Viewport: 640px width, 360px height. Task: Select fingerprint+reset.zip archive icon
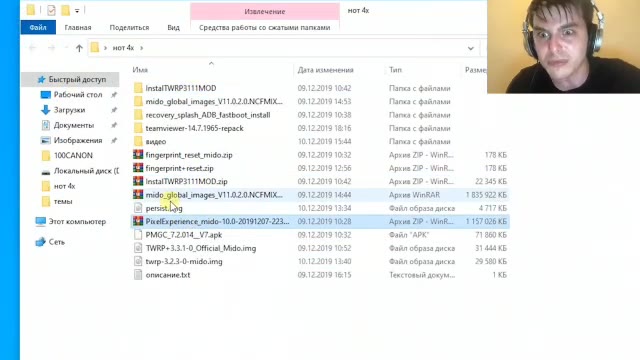pyautogui.click(x=138, y=168)
